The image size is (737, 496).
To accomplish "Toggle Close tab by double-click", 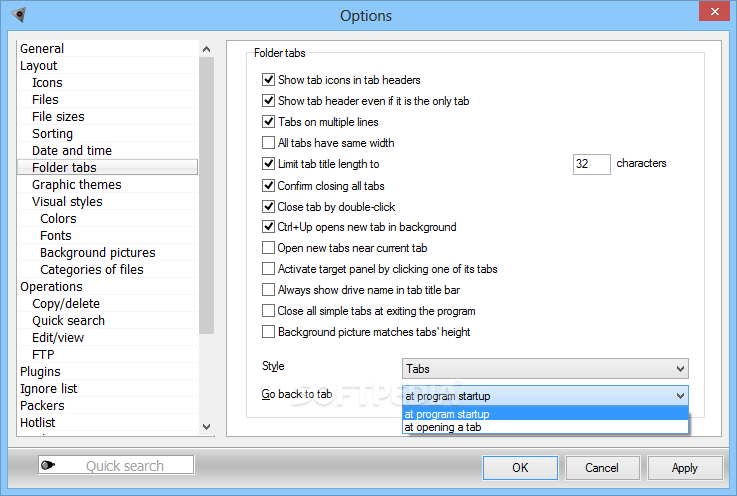I will click(268, 206).
